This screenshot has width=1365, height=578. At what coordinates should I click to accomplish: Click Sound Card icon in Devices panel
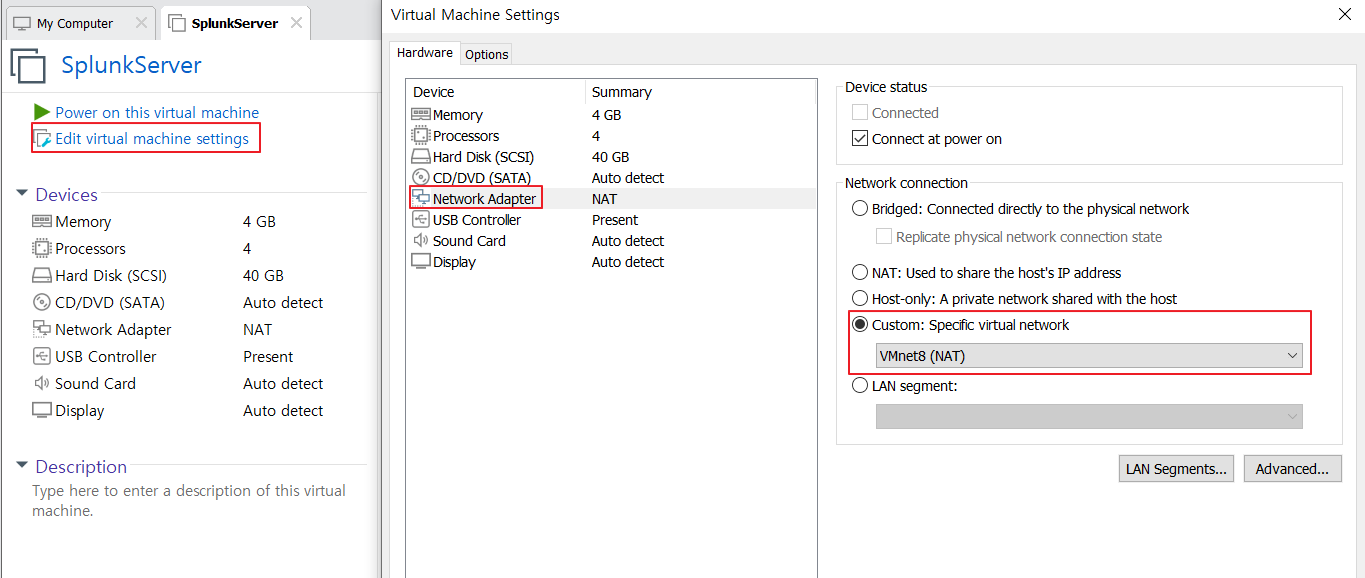42,383
